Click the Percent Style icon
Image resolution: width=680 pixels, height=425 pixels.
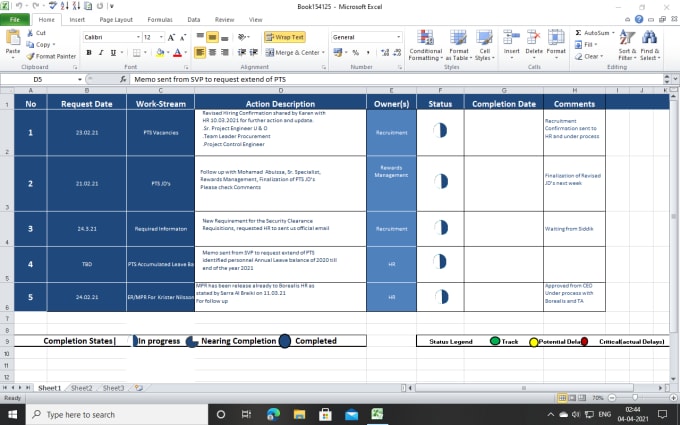(x=356, y=52)
